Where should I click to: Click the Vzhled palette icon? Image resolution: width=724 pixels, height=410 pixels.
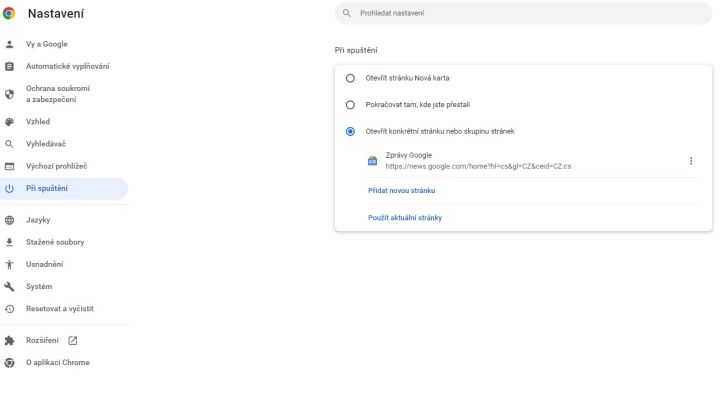click(9, 122)
